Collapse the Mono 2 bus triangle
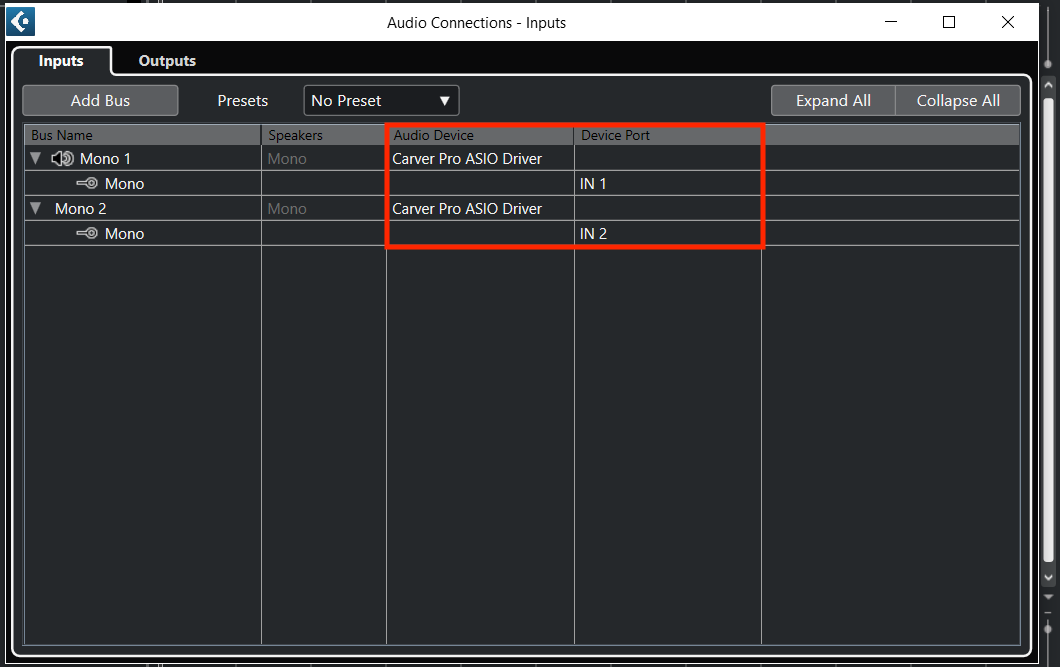The width and height of the screenshot is (1060, 667). pos(36,208)
